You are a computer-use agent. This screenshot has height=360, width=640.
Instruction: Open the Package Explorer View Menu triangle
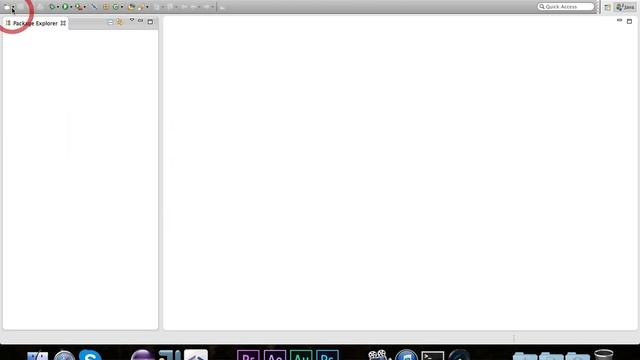132,20
